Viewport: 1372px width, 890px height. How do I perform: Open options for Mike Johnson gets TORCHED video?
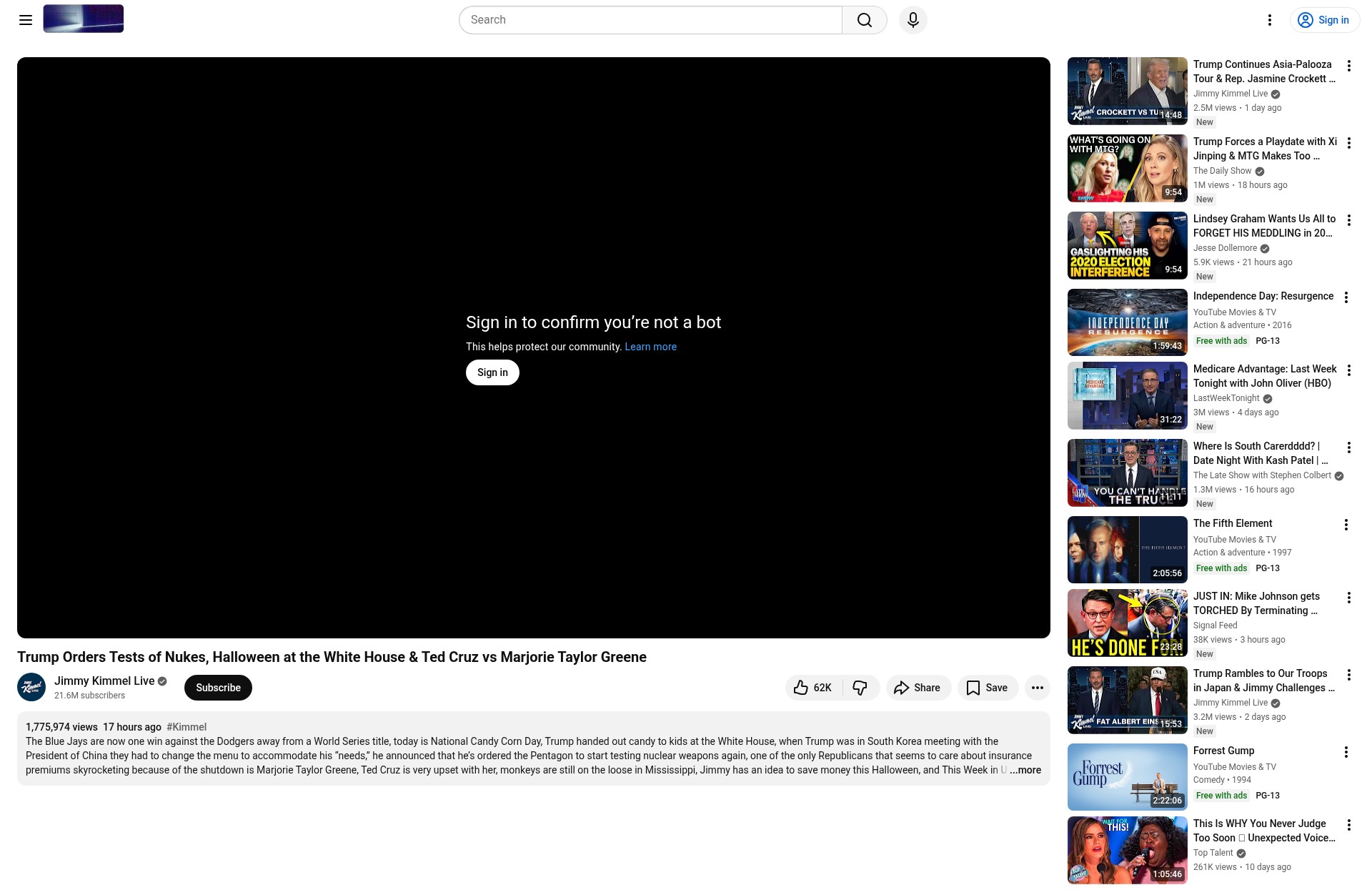[1348, 598]
